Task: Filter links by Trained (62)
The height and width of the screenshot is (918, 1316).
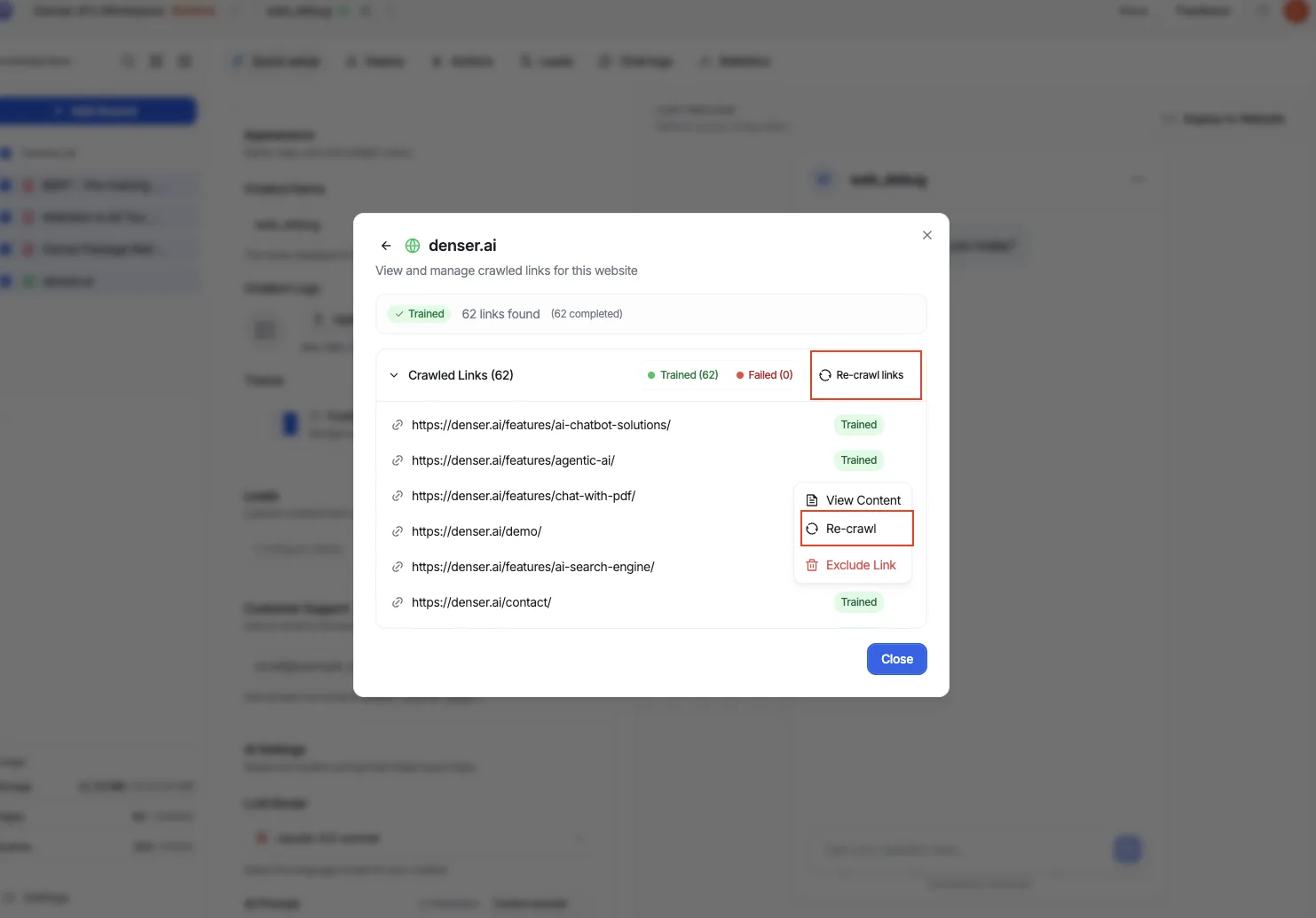Action: click(683, 375)
